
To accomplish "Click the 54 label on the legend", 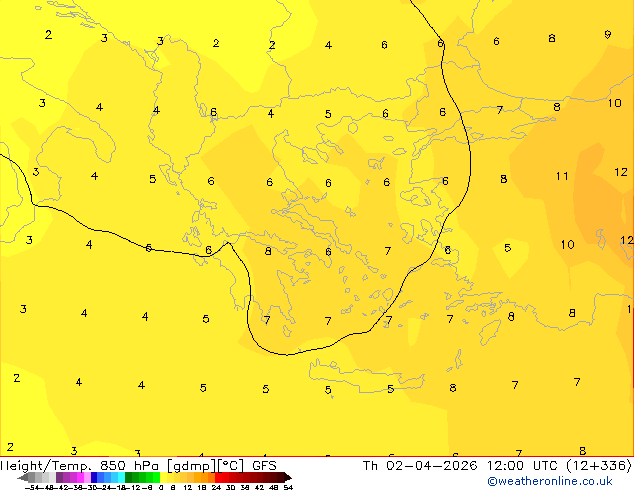I will tap(288, 487).
